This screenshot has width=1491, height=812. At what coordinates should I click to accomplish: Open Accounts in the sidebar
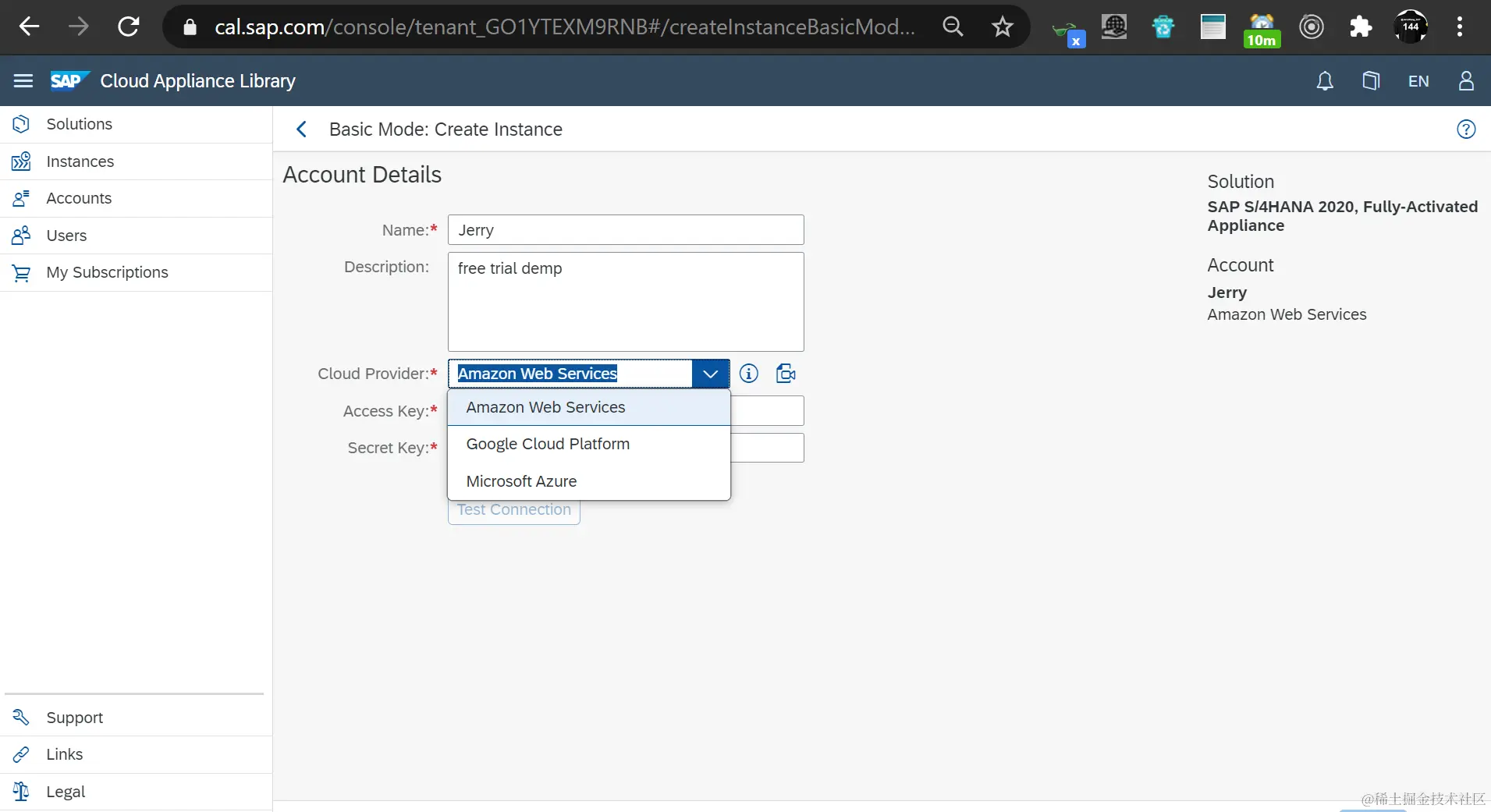tap(137, 198)
